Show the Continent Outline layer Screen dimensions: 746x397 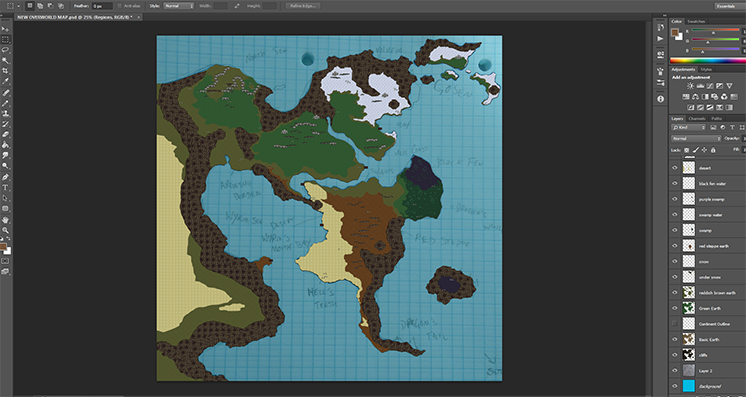pyautogui.click(x=675, y=324)
